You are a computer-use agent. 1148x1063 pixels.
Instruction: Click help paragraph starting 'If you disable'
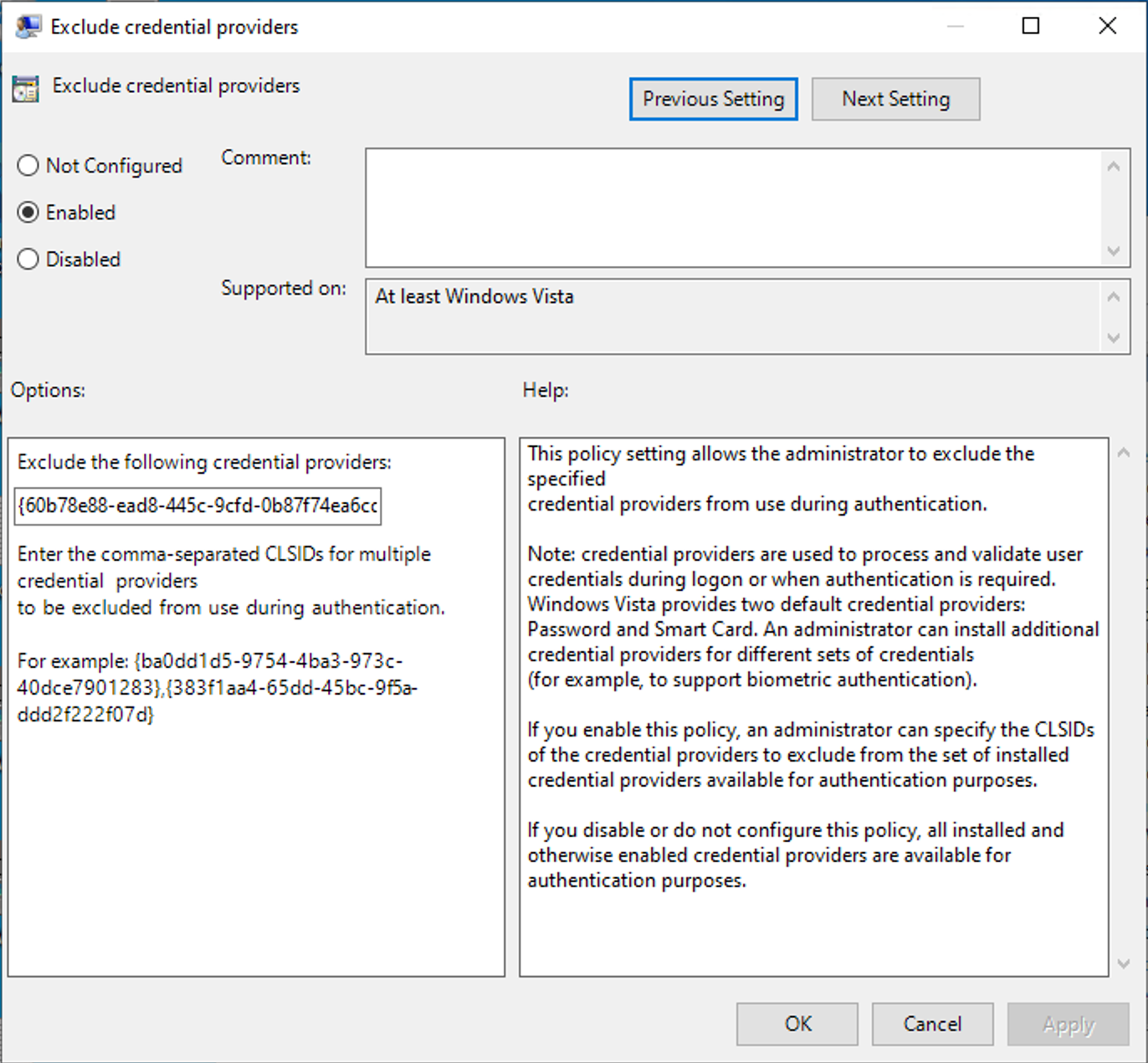pos(796,855)
